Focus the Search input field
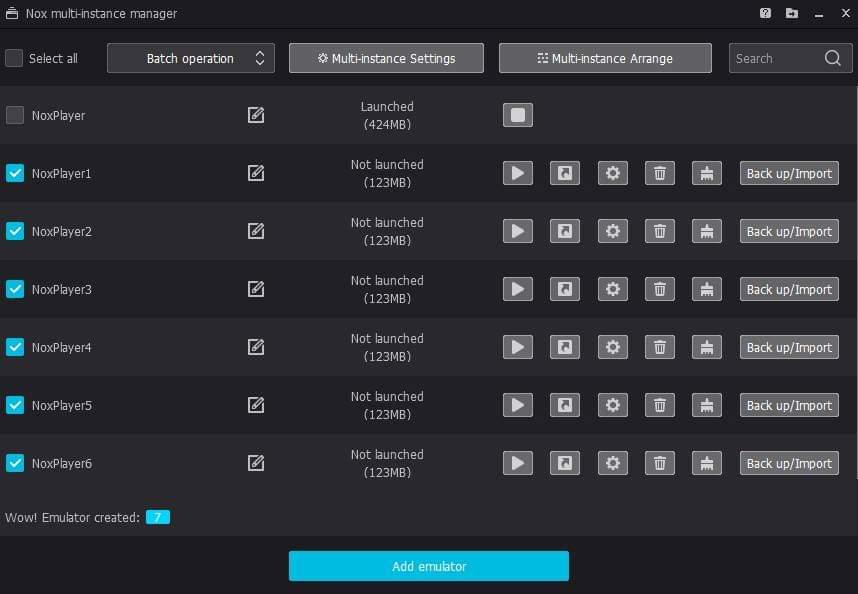The image size is (858, 594). pos(776,58)
